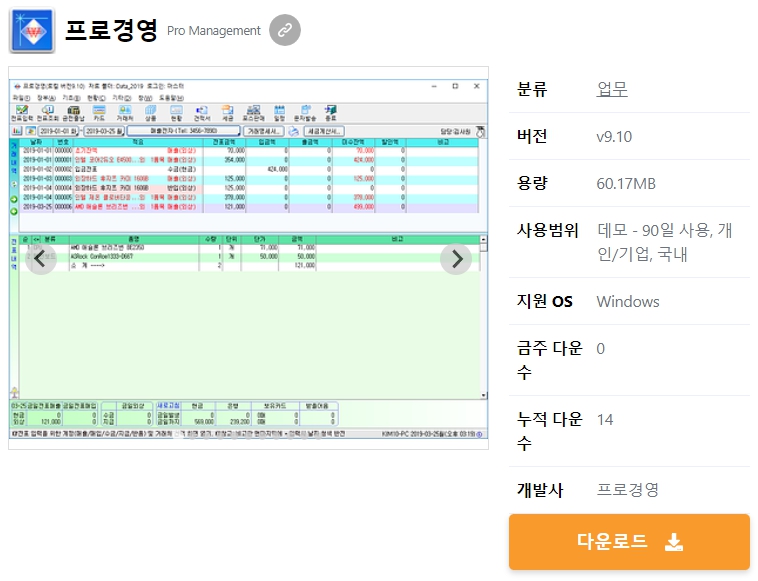
Task: Select the Pro Management subtitle text
Action: tap(214, 30)
